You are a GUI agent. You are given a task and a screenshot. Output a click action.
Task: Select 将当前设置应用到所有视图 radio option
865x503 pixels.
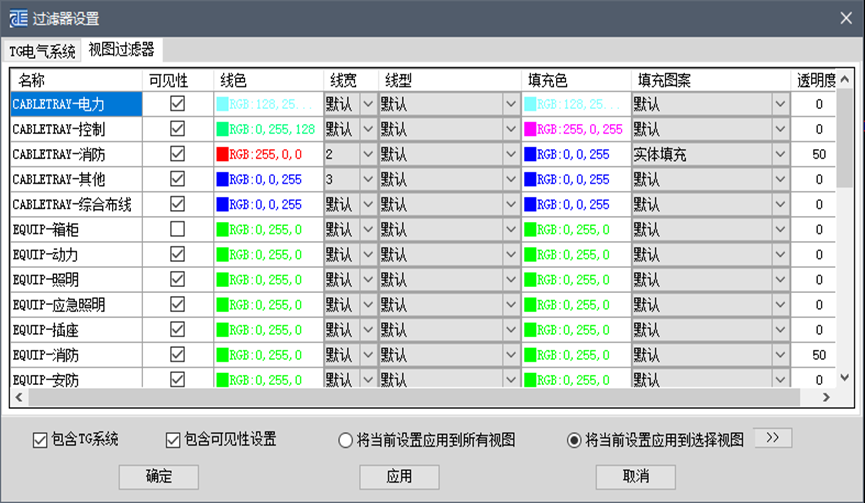(345, 440)
